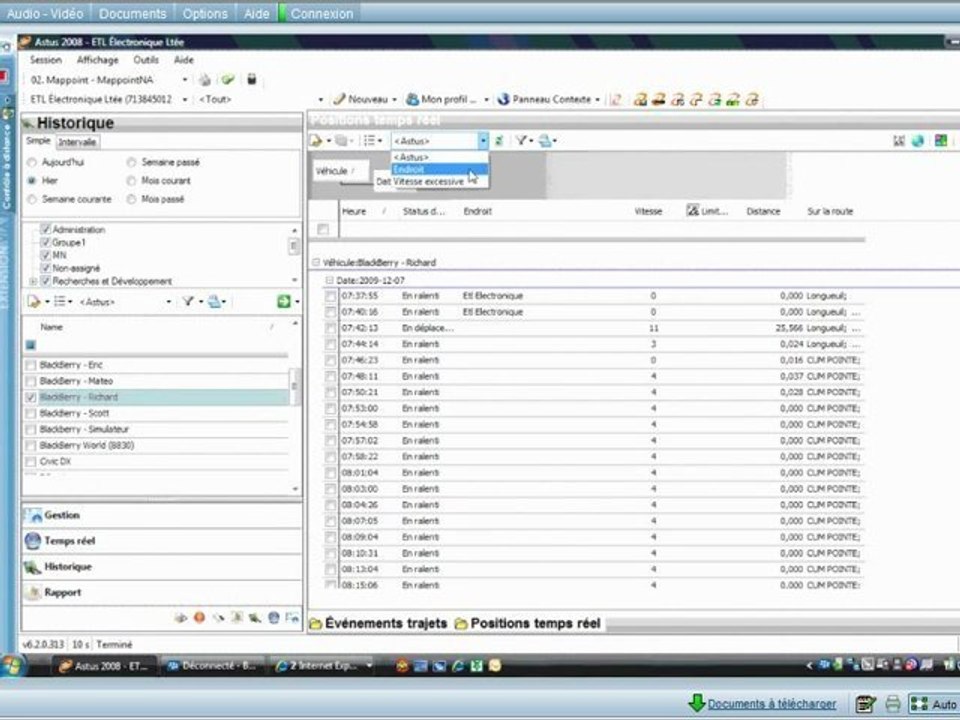Click the first orange vehicle icon in toolbar

640,99
